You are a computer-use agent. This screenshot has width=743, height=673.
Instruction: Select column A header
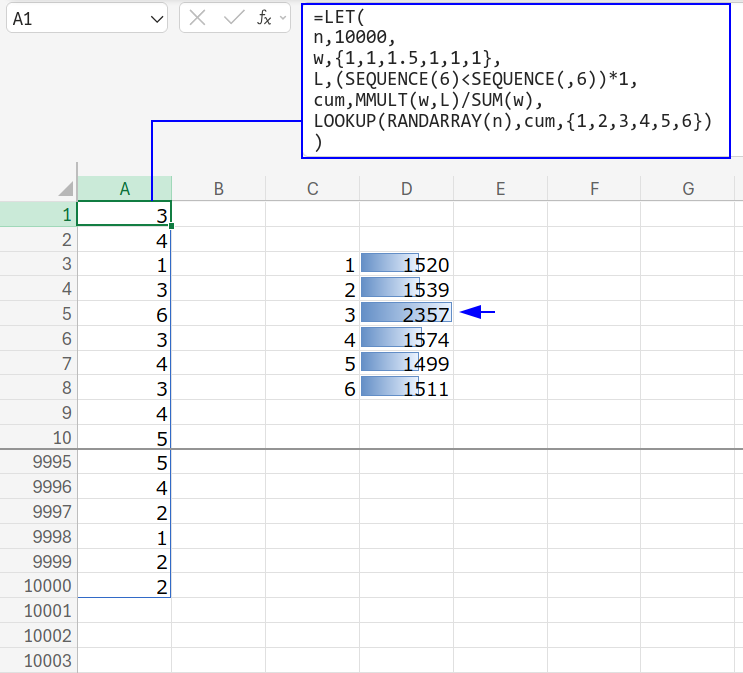click(x=124, y=189)
